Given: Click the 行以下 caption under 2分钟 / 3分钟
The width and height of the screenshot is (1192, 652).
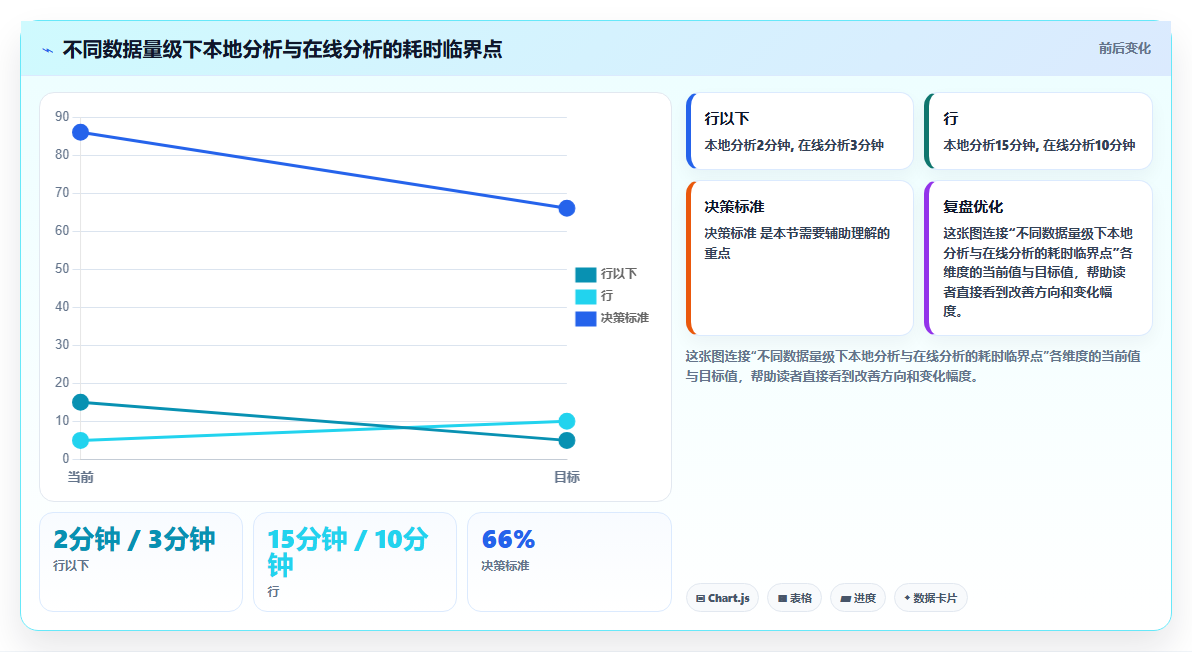Looking at the screenshot, I should coord(71,566).
